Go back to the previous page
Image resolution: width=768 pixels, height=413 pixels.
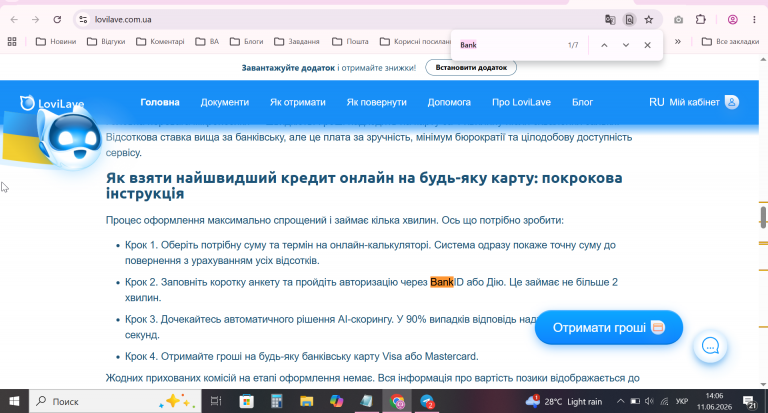click(14, 20)
